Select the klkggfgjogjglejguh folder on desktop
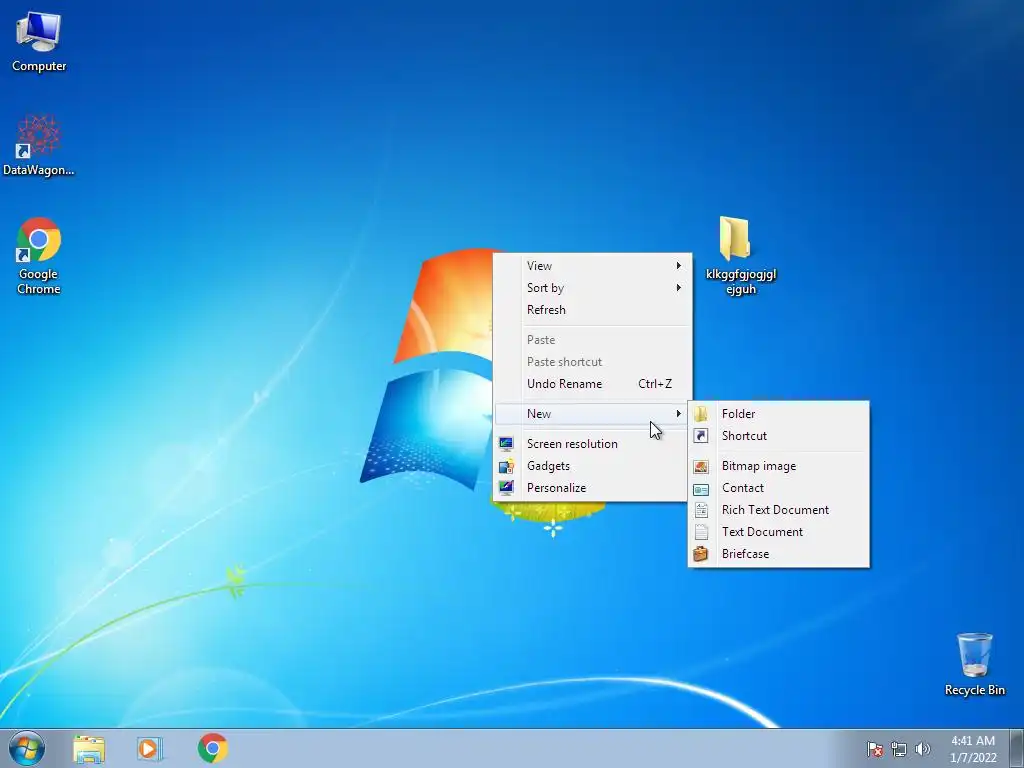Image resolution: width=1024 pixels, height=768 pixels. click(741, 255)
